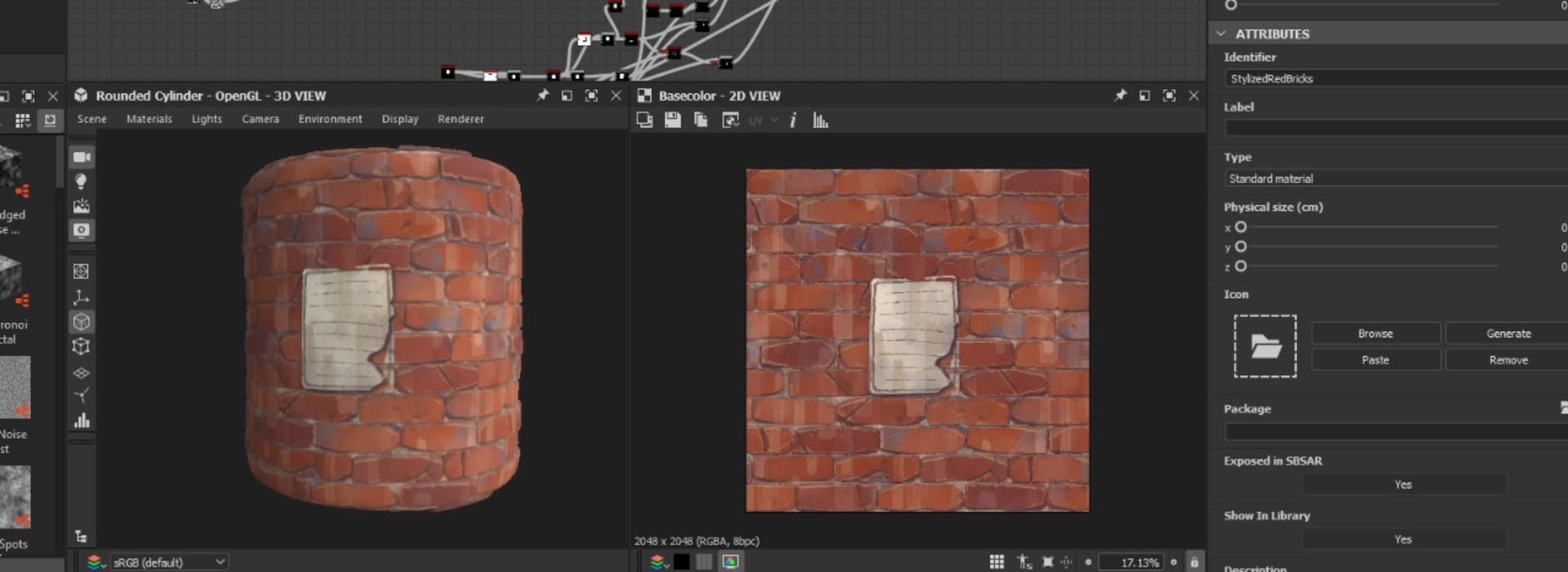
Task: Open the Materials menu in 3D view
Action: pyautogui.click(x=149, y=119)
